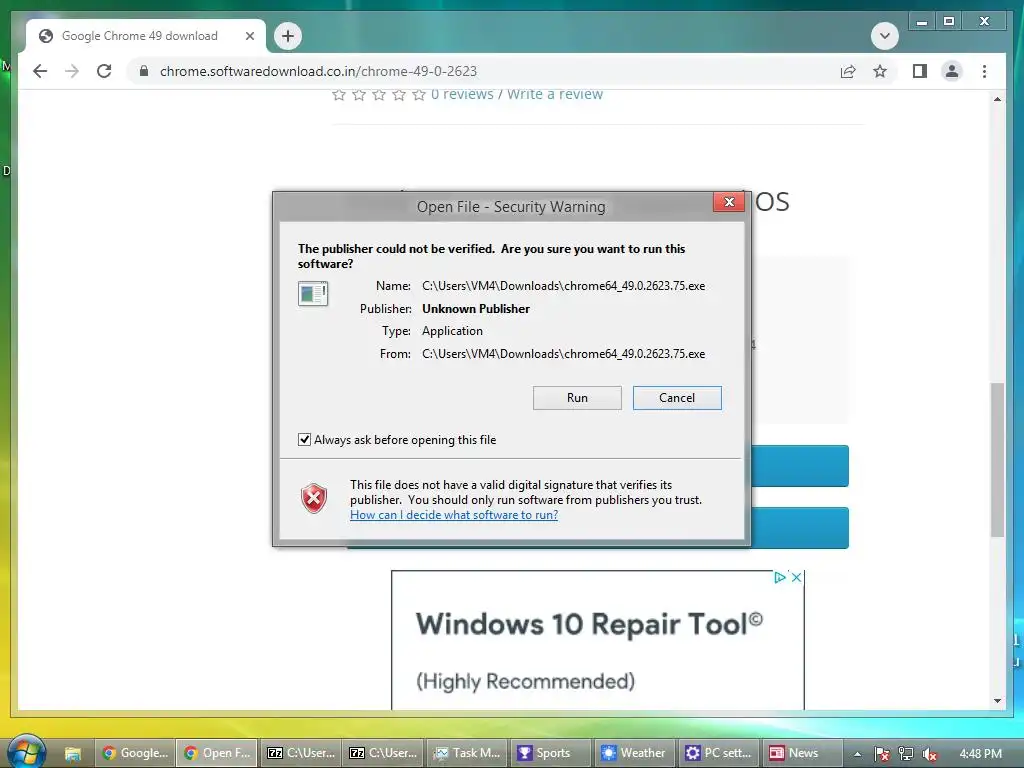The height and width of the screenshot is (768, 1024).
Task: Click the first rating star
Action: [338, 95]
